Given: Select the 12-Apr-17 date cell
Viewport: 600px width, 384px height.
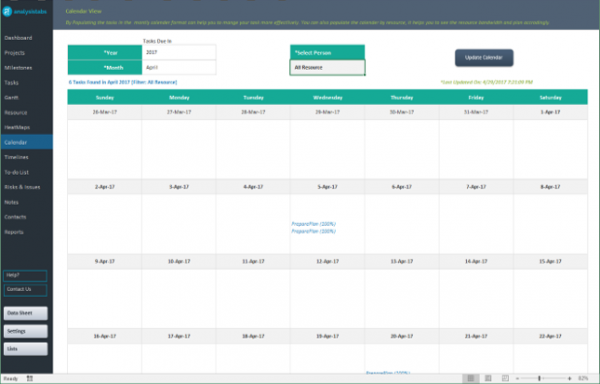Looking at the screenshot, I should click(328, 261).
